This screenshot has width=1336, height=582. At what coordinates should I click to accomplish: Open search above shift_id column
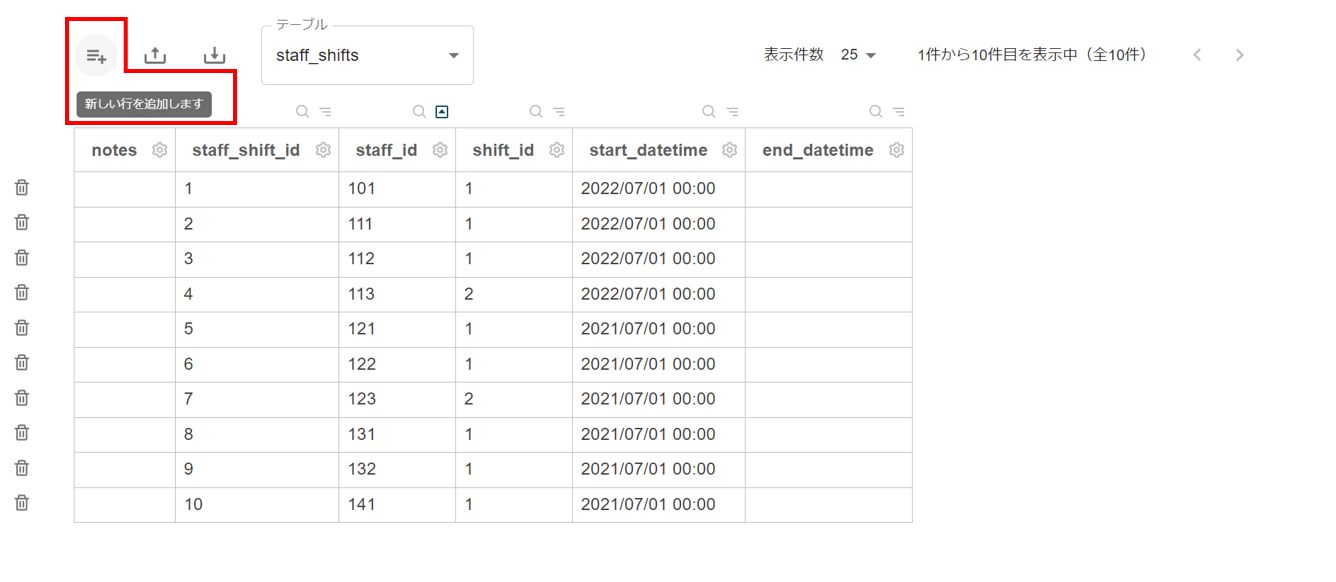point(536,112)
